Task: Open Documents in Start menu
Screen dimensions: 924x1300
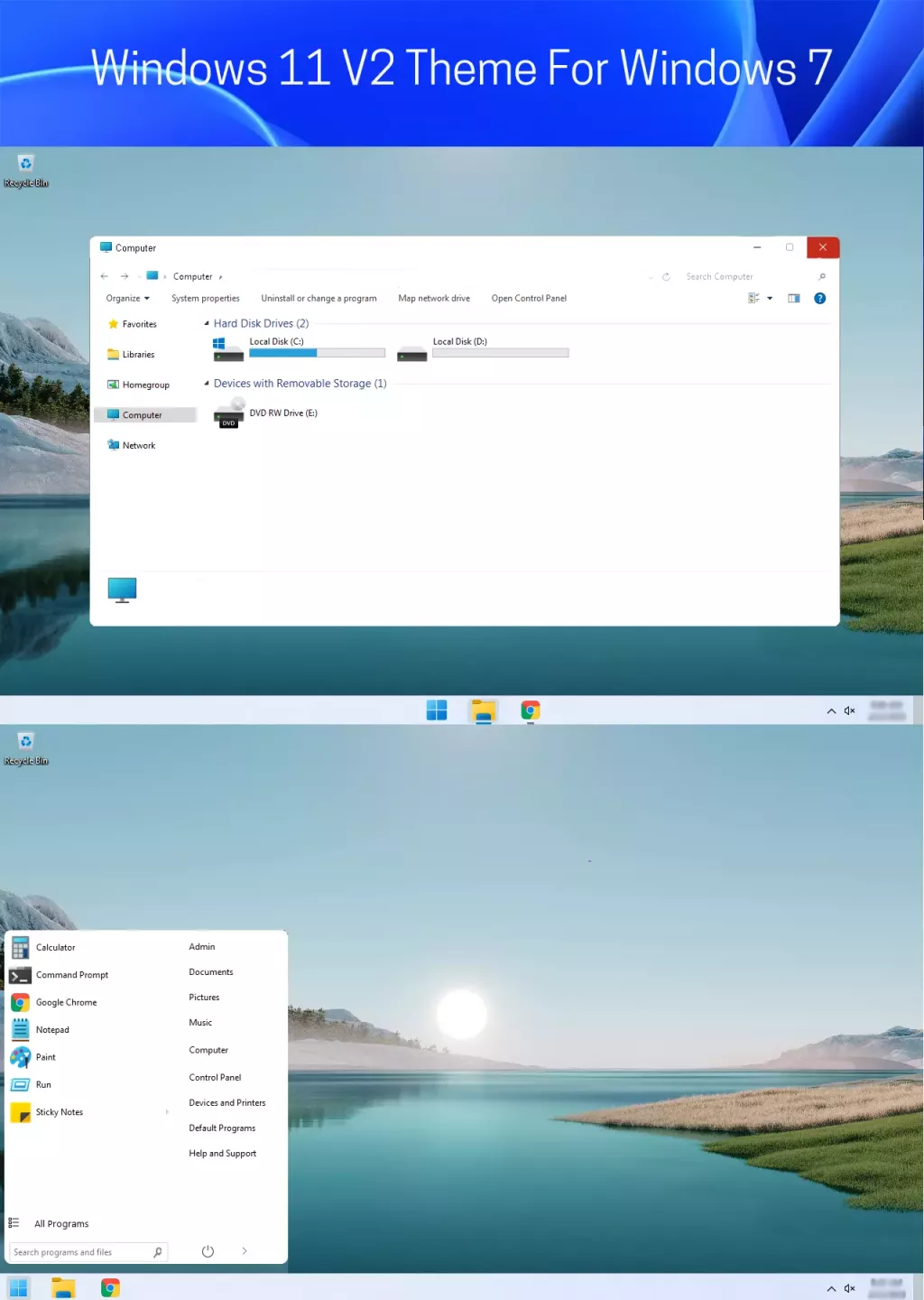Action: pyautogui.click(x=211, y=972)
